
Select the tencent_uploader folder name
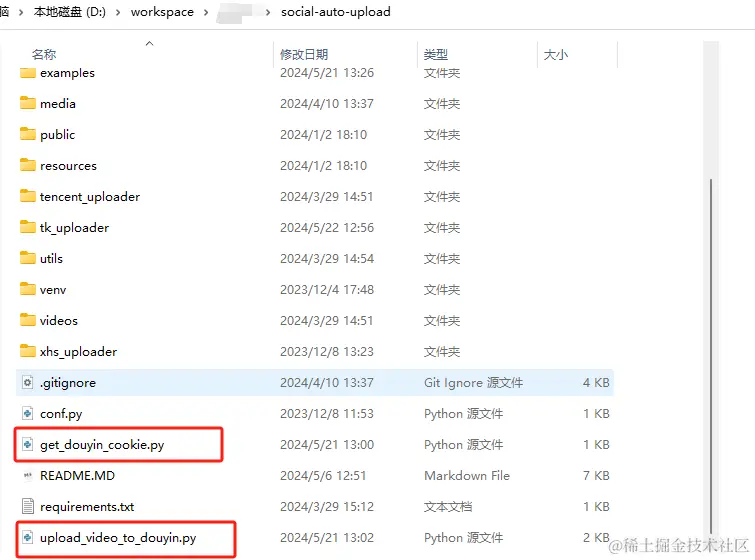pyautogui.click(x=90, y=196)
